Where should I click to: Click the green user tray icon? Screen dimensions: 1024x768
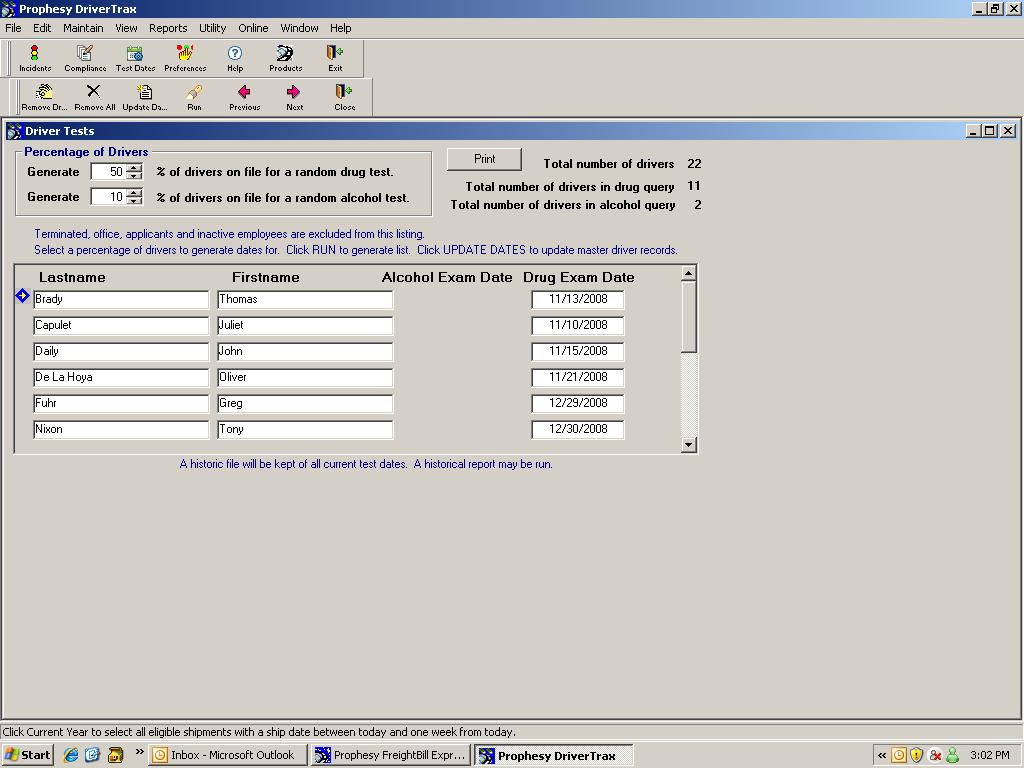point(952,756)
